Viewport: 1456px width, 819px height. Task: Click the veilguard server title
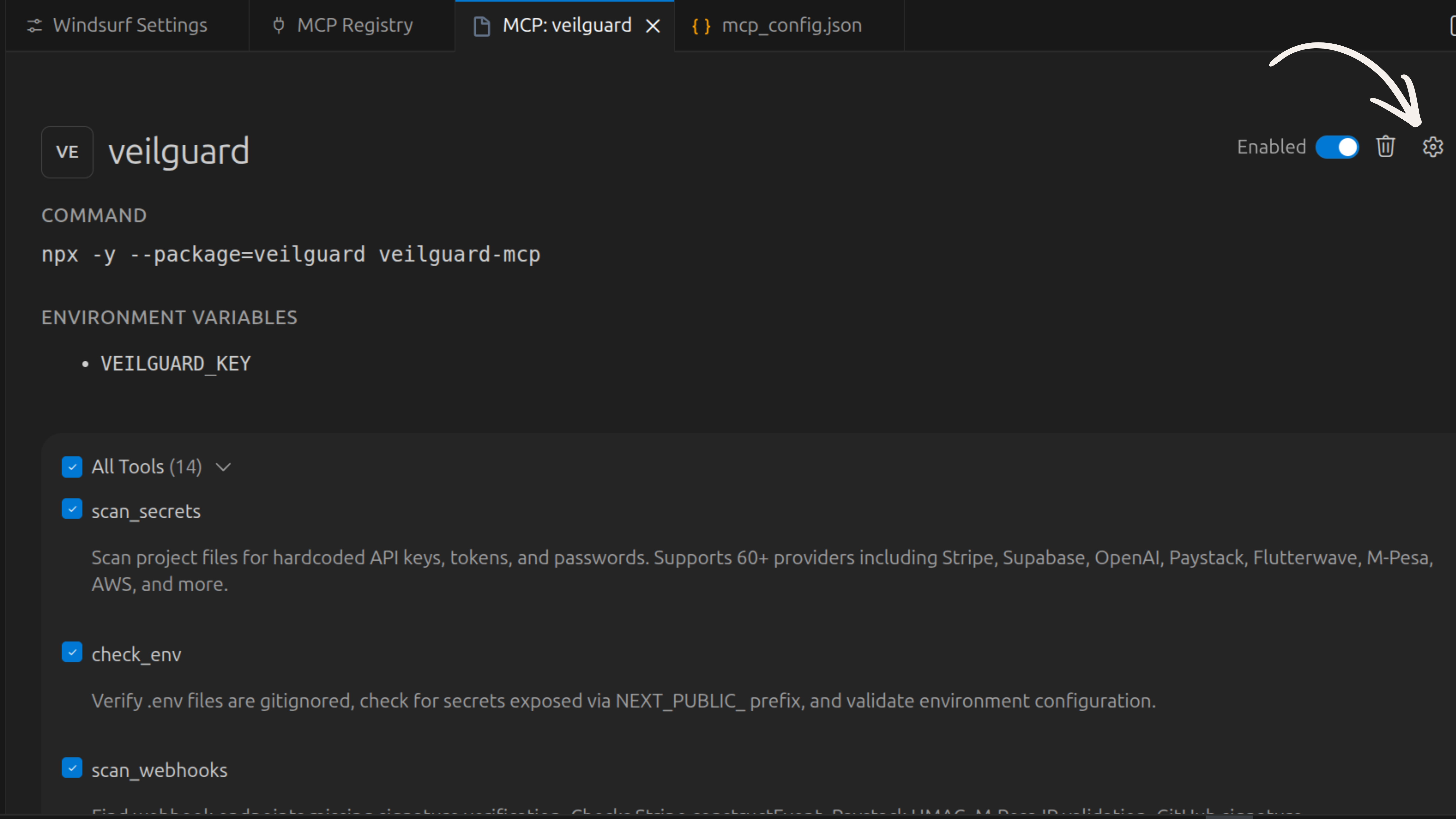(179, 151)
